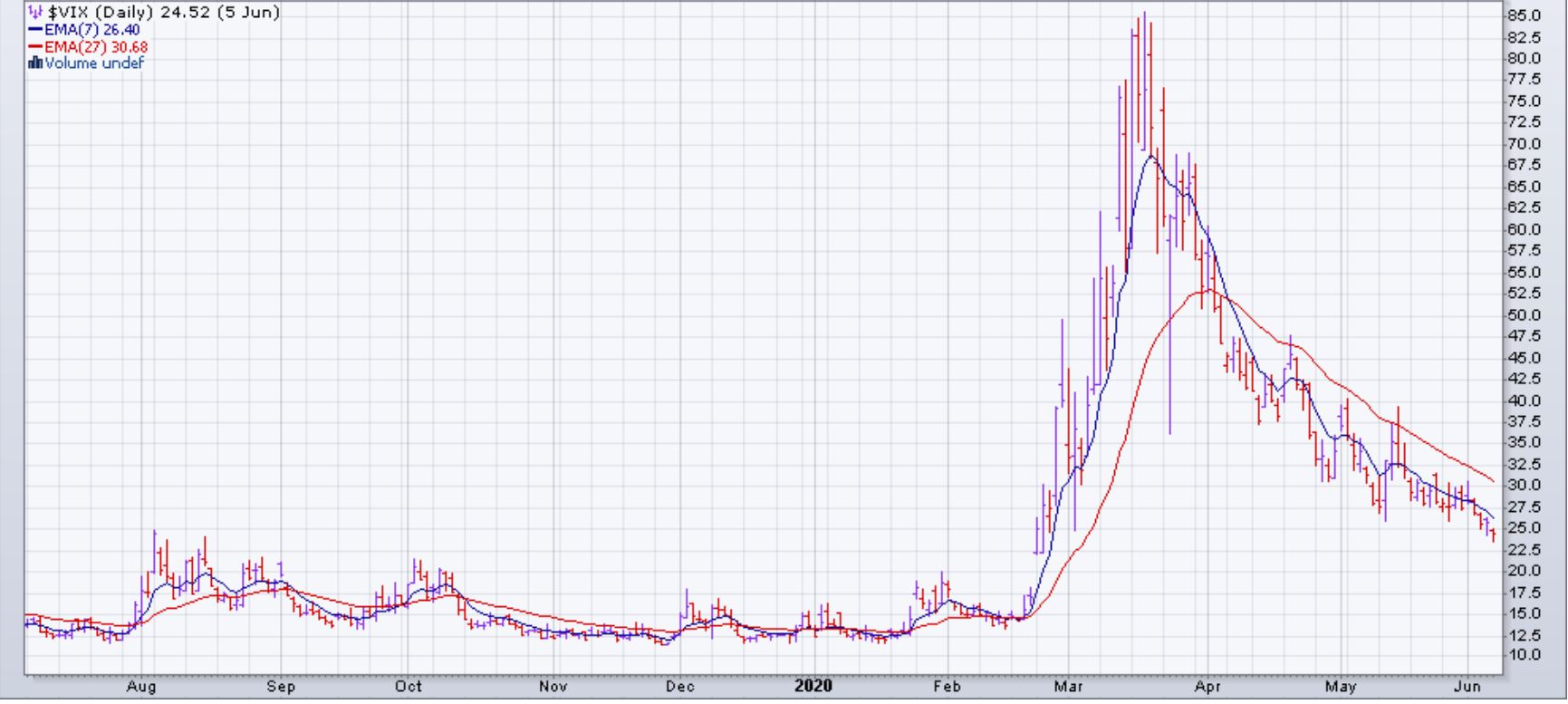This screenshot has width=1568, height=704.
Task: Click the purple $VIX price bar icon in legend
Action: pyautogui.click(x=35, y=13)
